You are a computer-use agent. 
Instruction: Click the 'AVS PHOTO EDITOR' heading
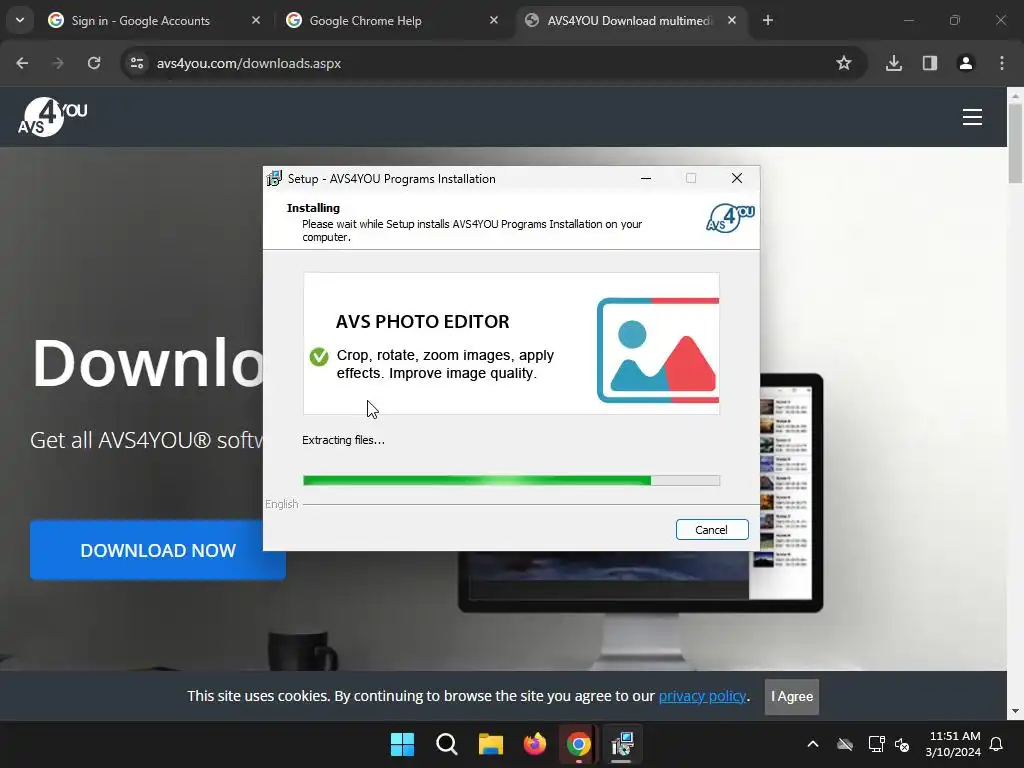pos(423,321)
